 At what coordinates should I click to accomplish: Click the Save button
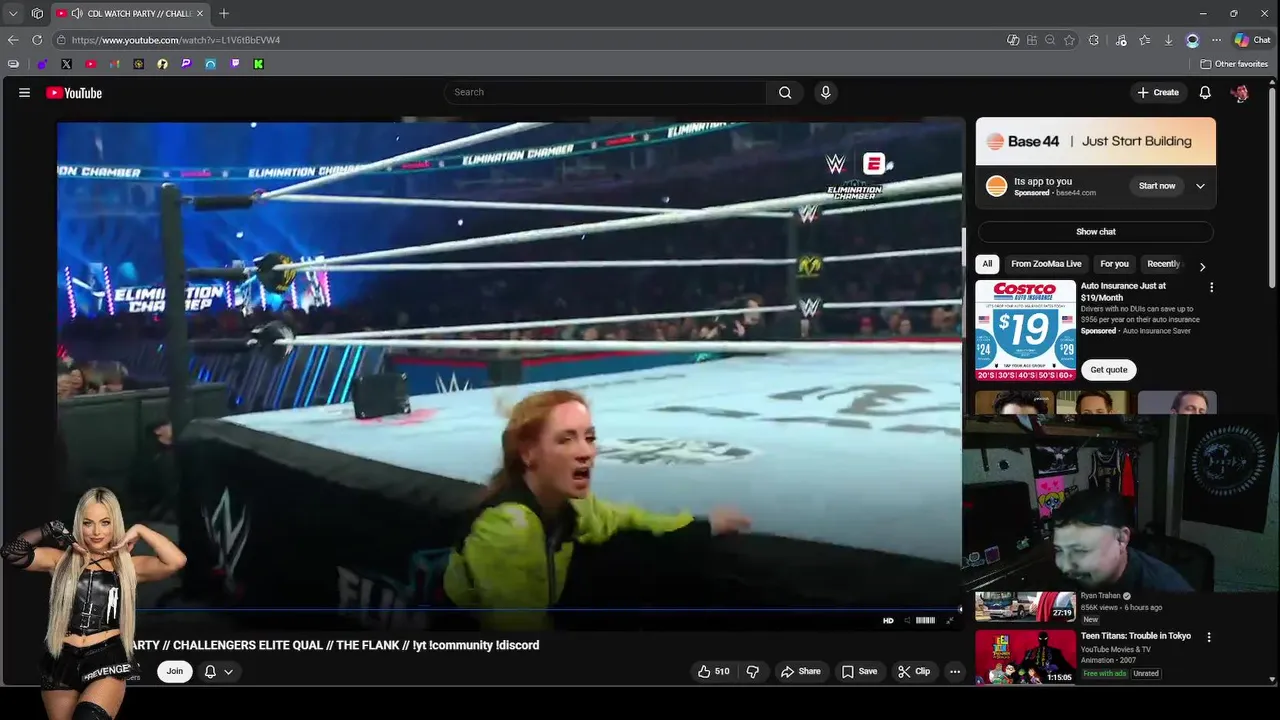(x=859, y=671)
